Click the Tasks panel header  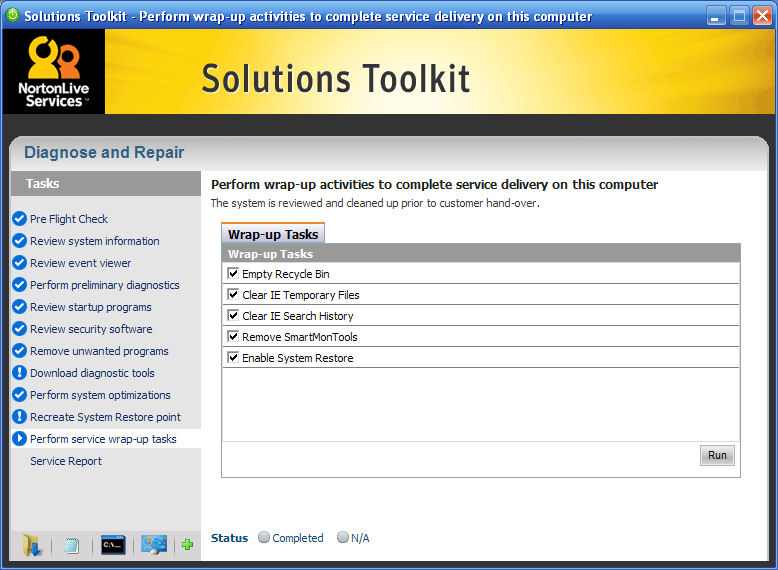click(106, 184)
